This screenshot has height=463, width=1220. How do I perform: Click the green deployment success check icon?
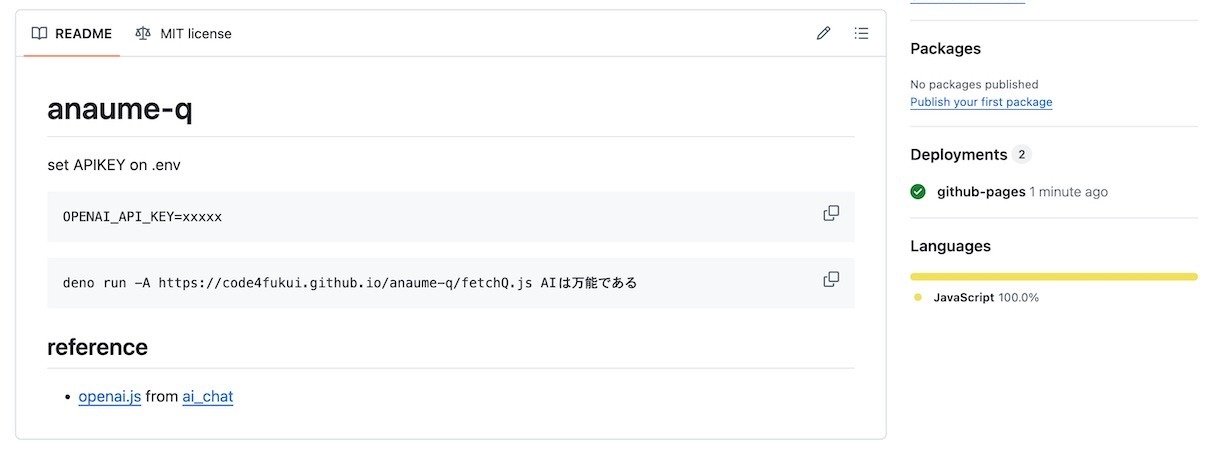point(918,192)
